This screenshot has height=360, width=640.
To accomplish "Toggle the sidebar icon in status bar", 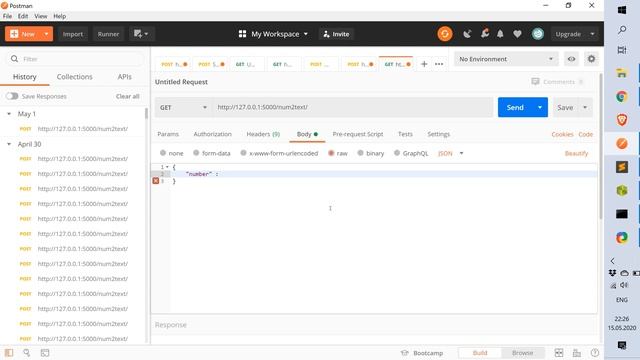I will click(9, 353).
